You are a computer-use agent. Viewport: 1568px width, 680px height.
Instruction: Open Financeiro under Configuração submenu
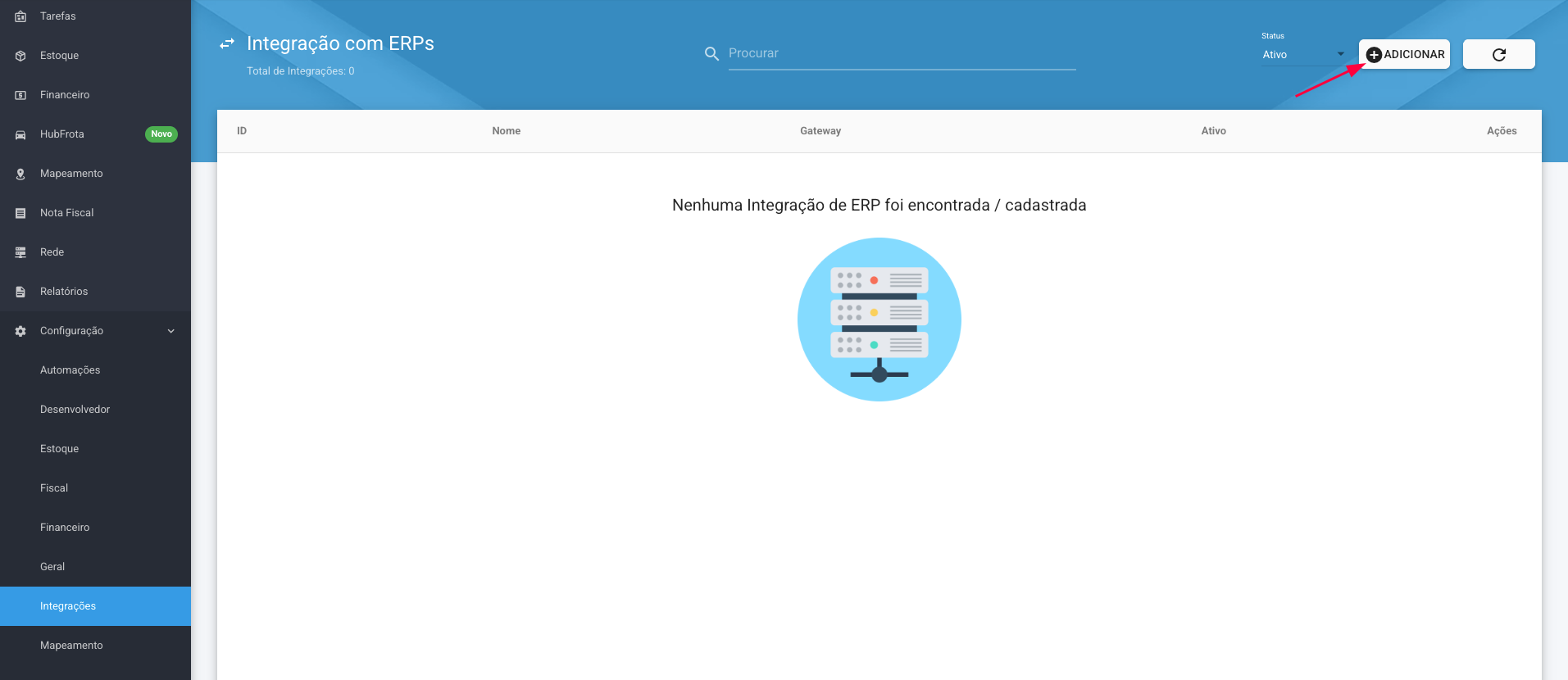(95, 528)
